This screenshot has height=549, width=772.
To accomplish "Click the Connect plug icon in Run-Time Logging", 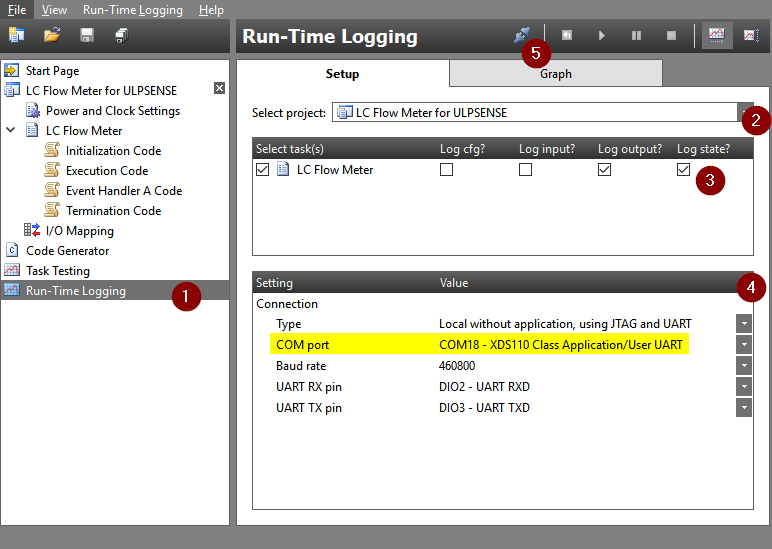I will point(522,35).
